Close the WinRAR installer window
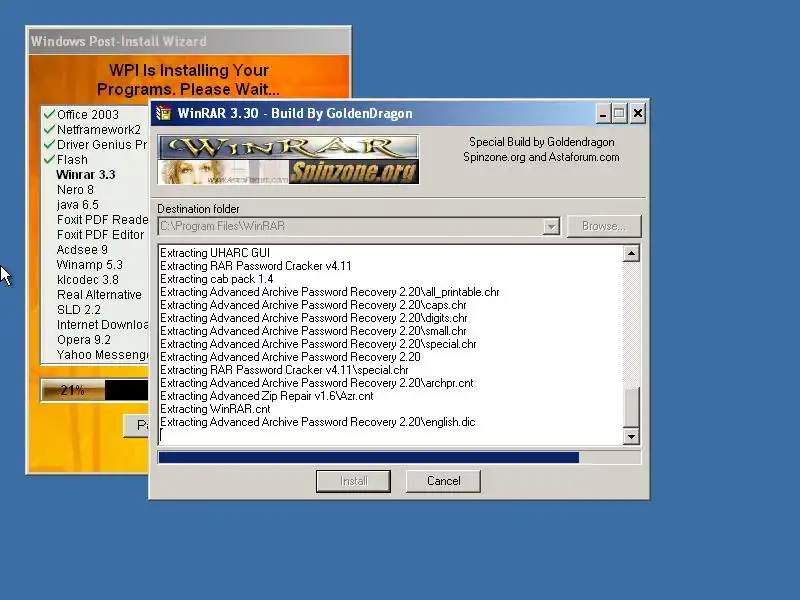The image size is (800, 600). click(x=638, y=113)
